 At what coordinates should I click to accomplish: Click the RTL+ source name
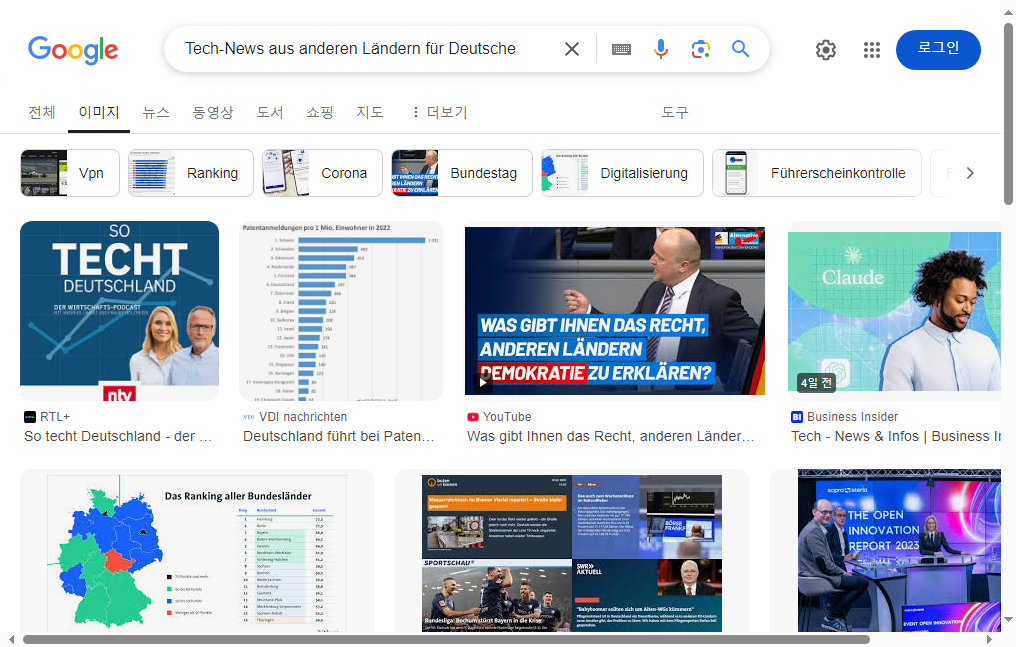[55, 417]
